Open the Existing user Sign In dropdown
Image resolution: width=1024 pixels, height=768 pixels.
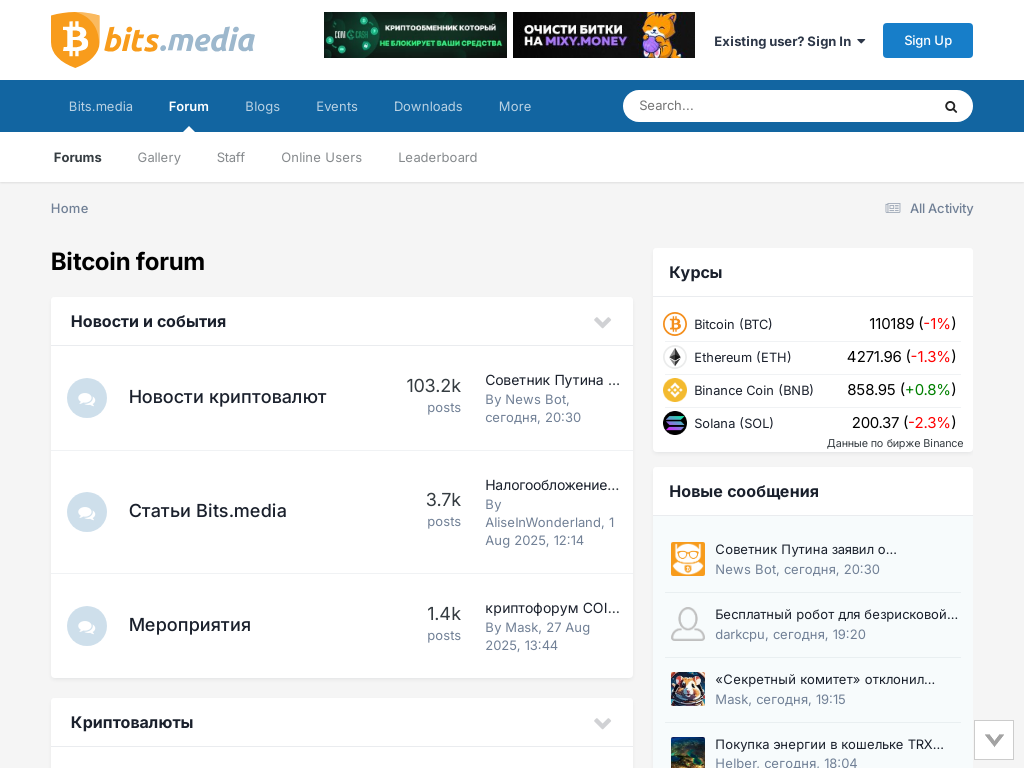click(789, 41)
